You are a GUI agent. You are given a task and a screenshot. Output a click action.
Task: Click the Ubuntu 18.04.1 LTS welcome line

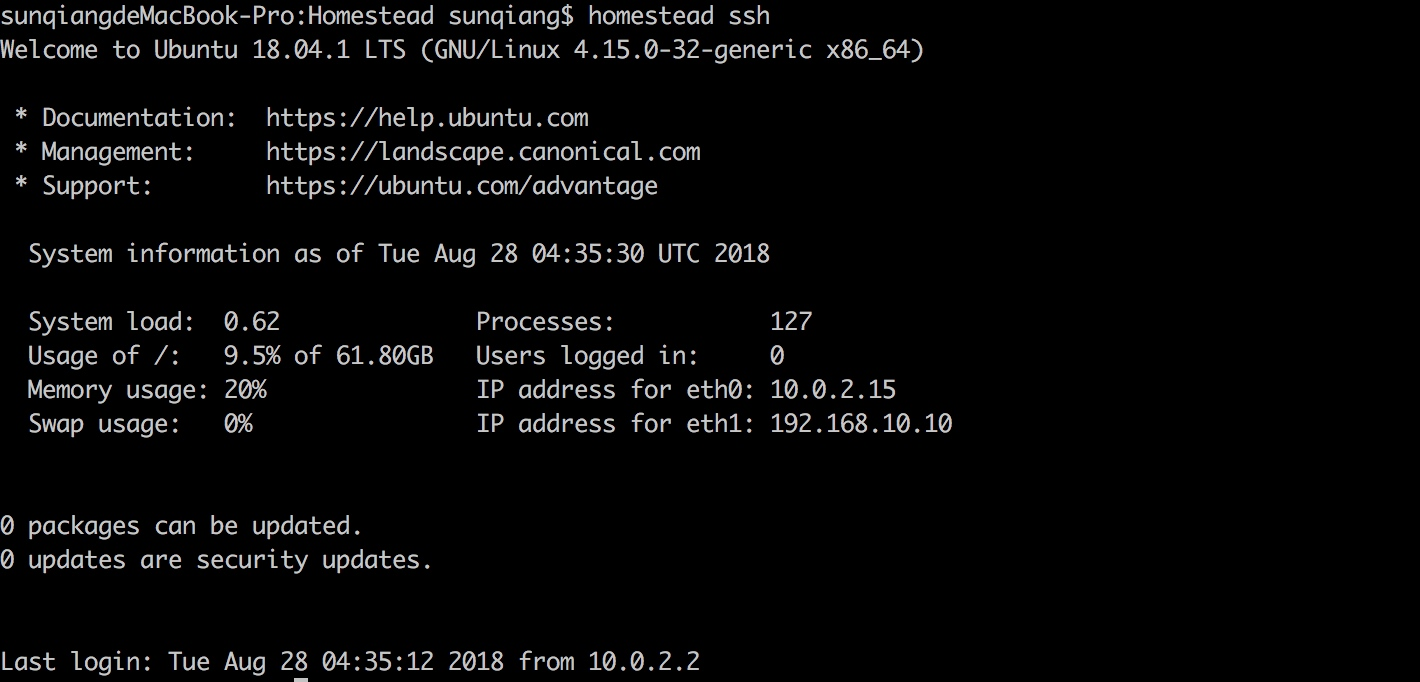(462, 50)
